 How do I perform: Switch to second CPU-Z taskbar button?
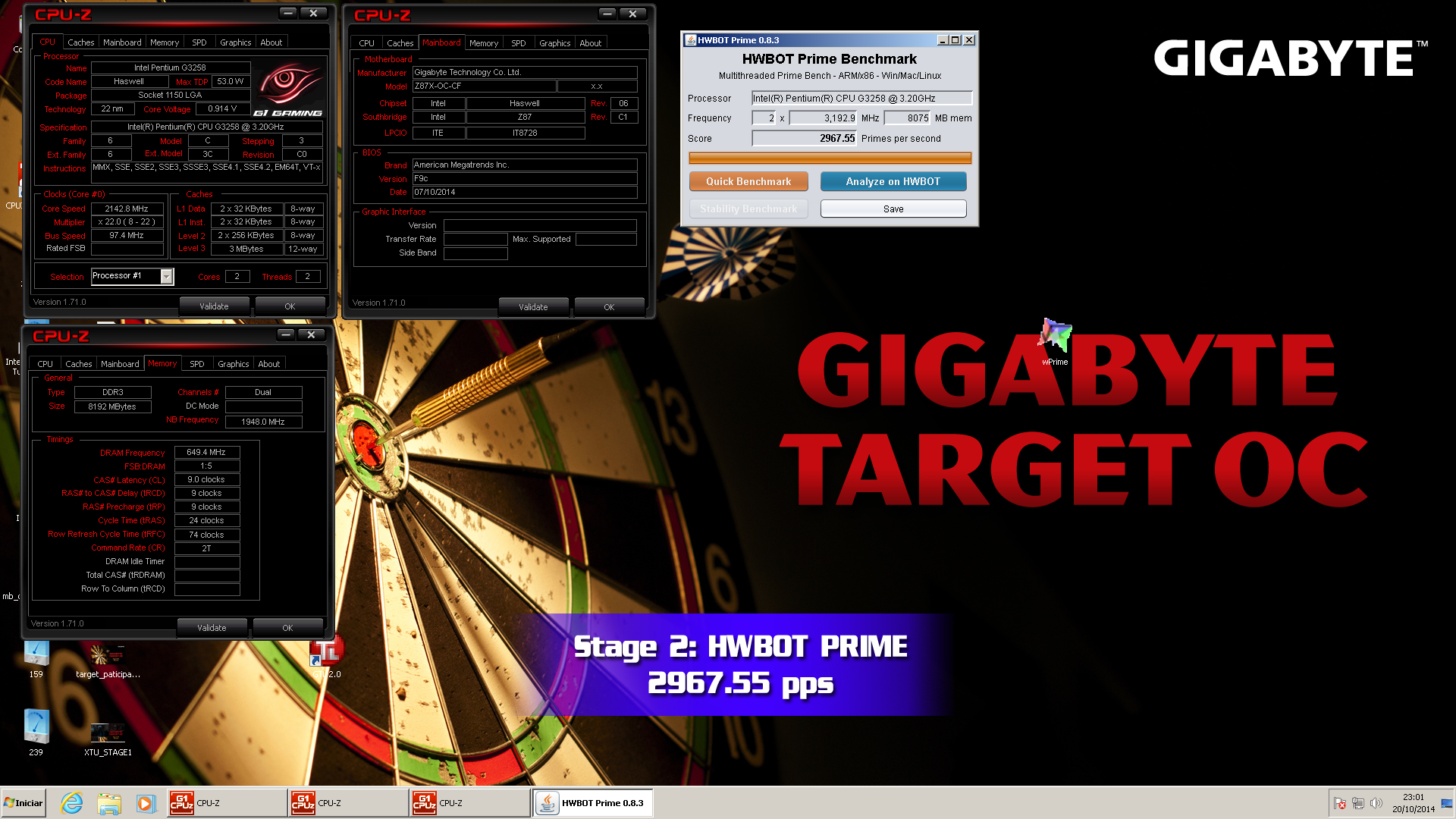pyautogui.click(x=348, y=803)
